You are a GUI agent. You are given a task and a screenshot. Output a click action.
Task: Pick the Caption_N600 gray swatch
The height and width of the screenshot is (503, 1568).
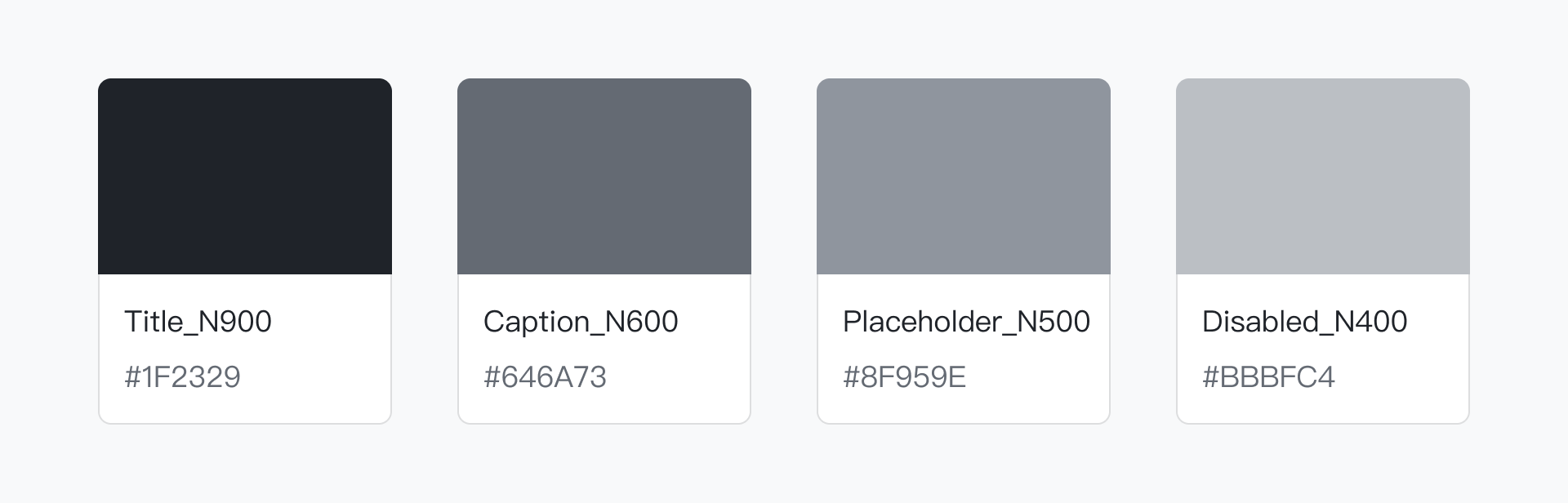tap(604, 176)
